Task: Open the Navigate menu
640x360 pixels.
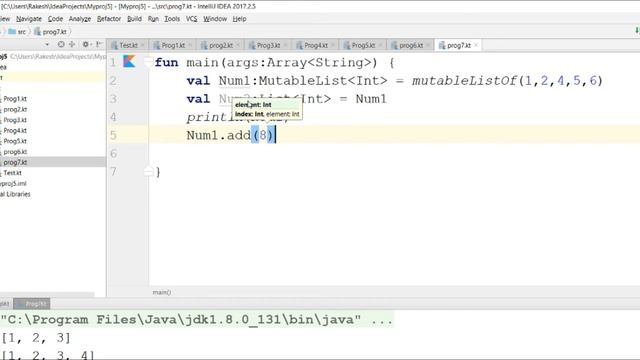Action: click(29, 19)
